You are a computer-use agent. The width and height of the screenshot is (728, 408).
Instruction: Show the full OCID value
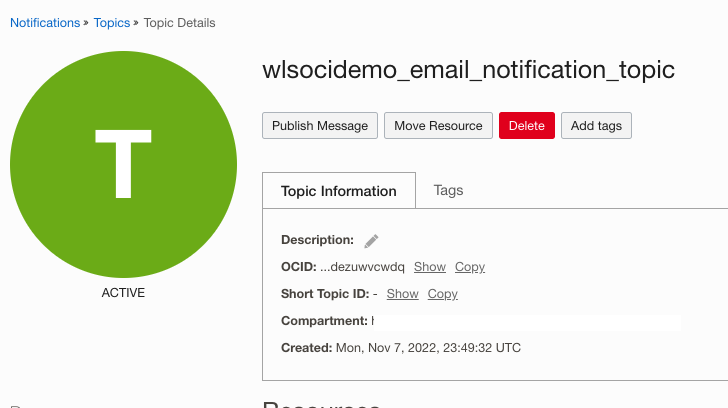pyautogui.click(x=430, y=267)
